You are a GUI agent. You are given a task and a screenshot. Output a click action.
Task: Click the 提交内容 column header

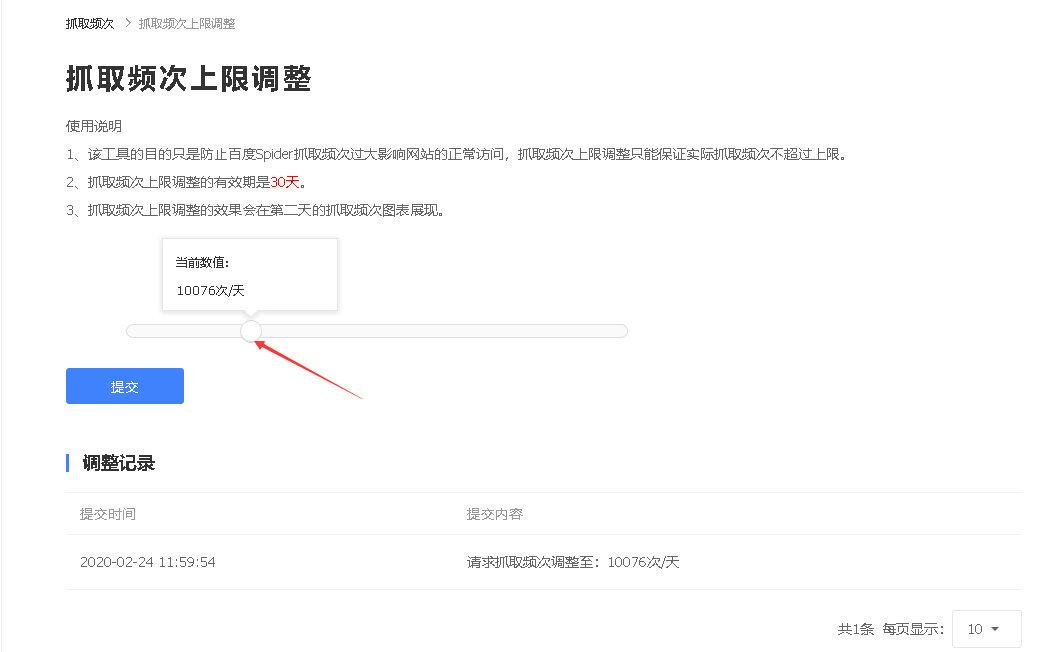click(494, 514)
